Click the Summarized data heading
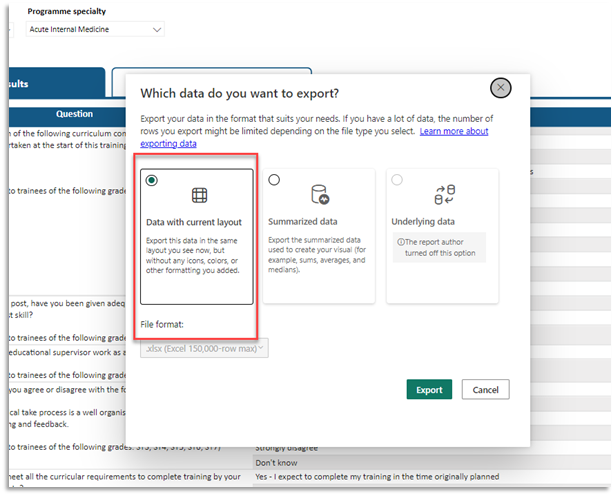Image resolution: width=614 pixels, height=496 pixels. [x=302, y=222]
